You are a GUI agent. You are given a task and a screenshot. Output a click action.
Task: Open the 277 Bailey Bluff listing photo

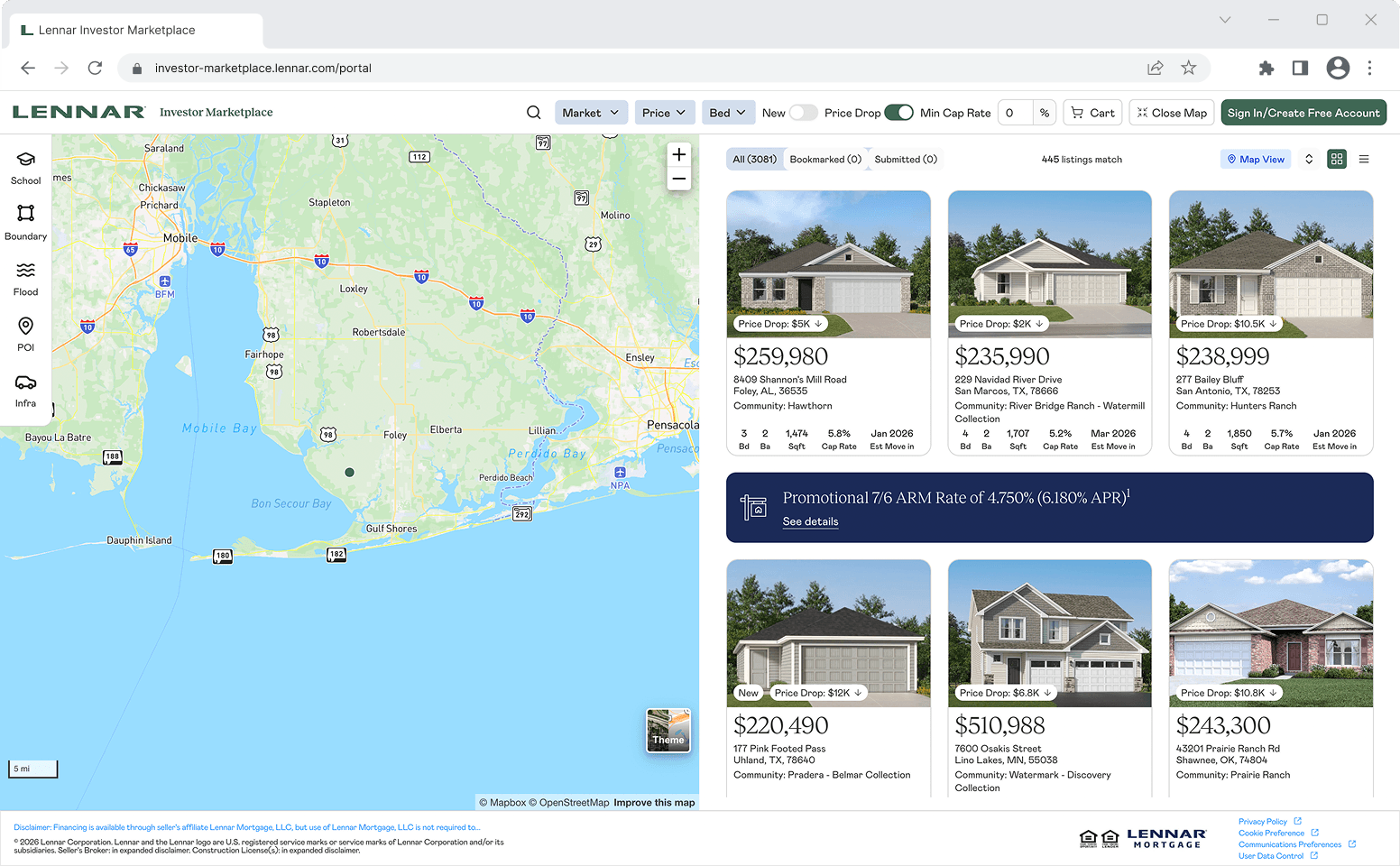tap(1271, 264)
